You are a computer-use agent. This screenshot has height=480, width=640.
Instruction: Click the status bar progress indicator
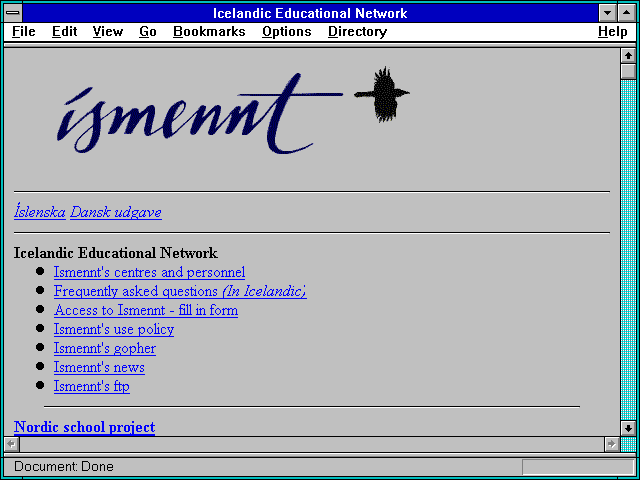point(578,467)
